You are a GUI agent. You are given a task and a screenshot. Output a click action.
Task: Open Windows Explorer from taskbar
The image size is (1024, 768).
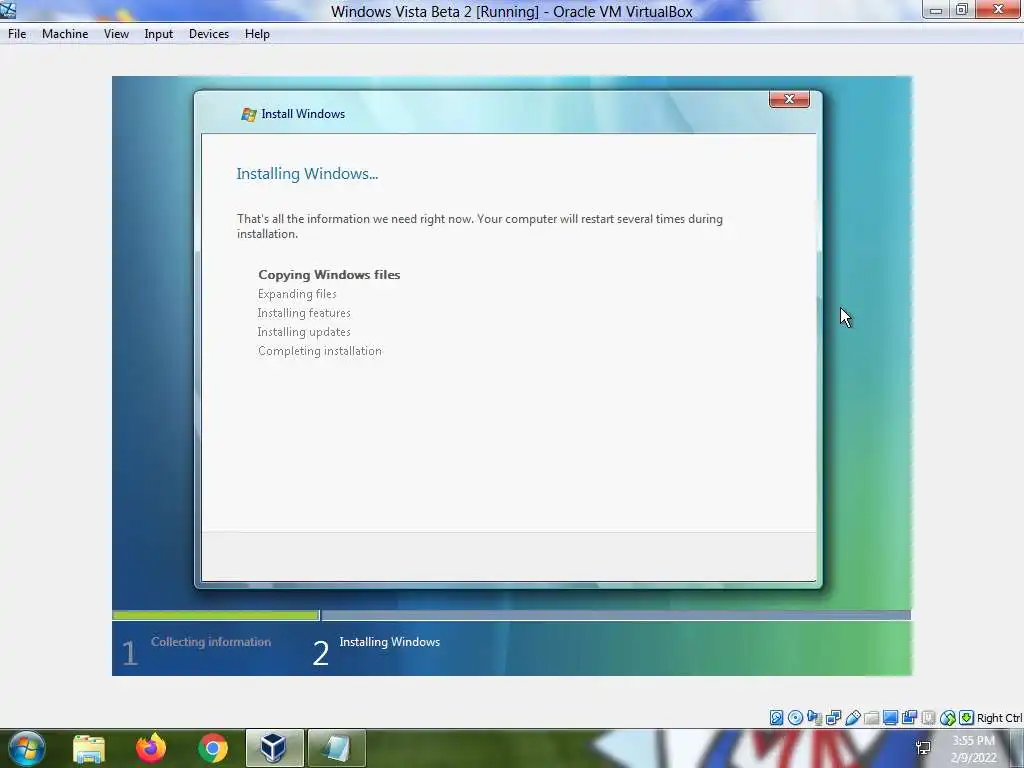89,748
